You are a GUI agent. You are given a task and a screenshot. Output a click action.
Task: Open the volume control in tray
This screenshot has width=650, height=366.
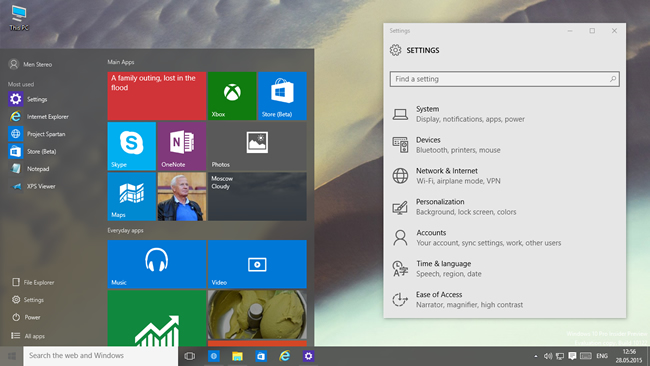[548, 356]
